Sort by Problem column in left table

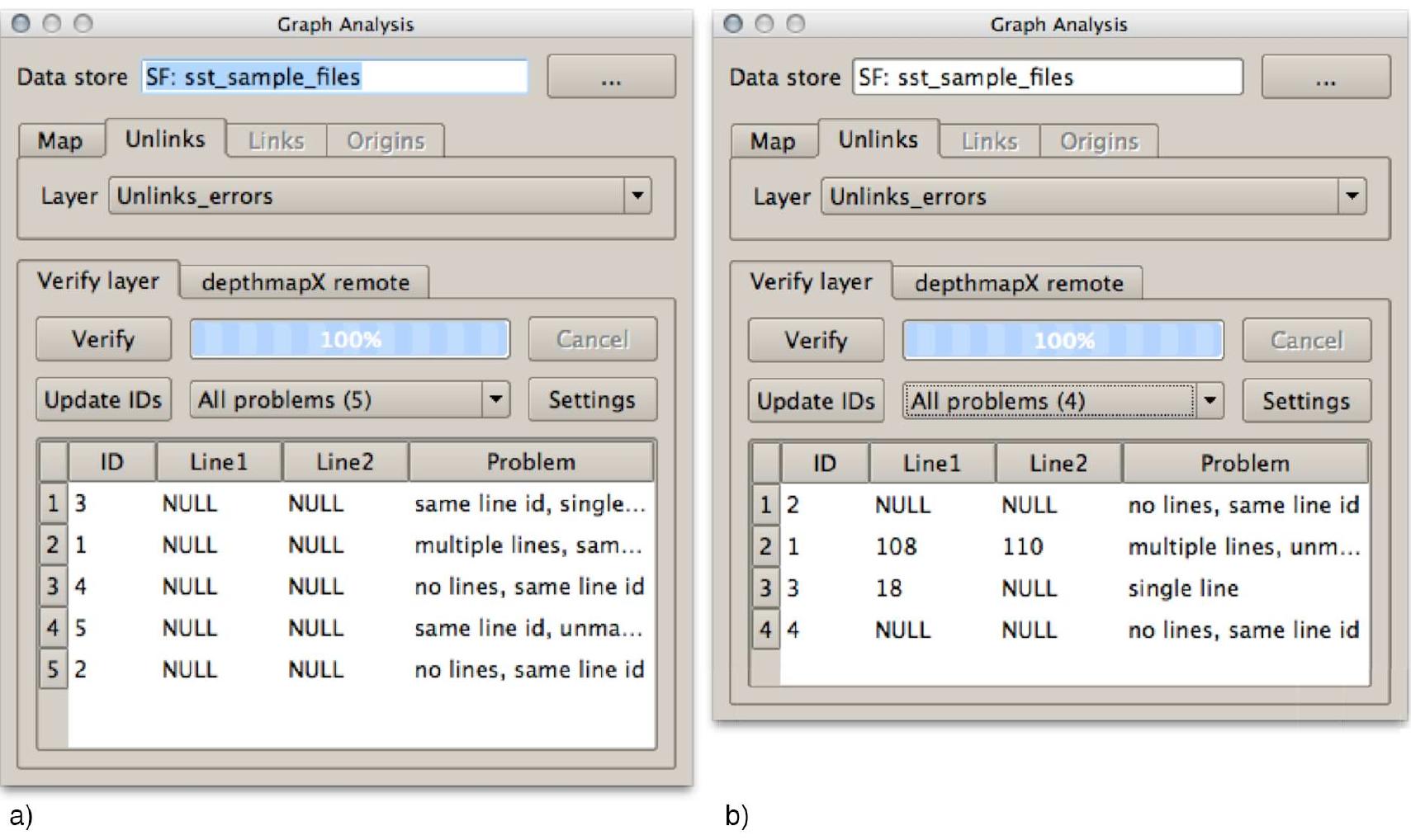531,461
